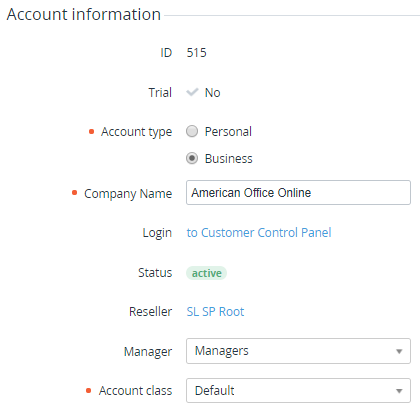Open the Account class dropdown showing Default
Viewport: 420px width, 410px height.
[x=298, y=390]
